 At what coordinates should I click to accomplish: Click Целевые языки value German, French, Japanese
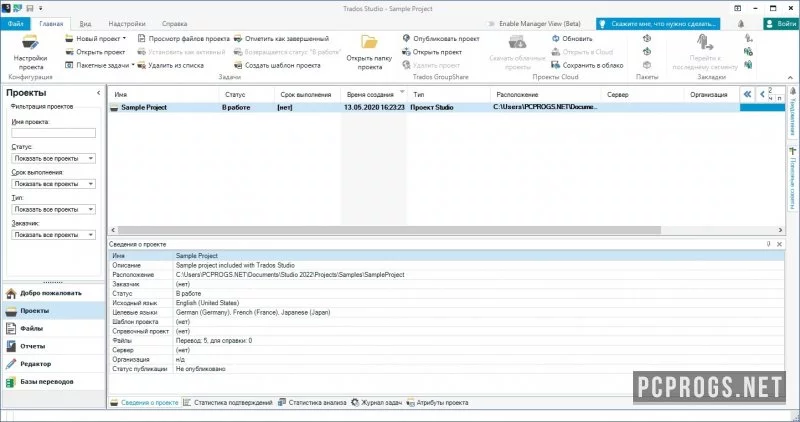[253, 312]
